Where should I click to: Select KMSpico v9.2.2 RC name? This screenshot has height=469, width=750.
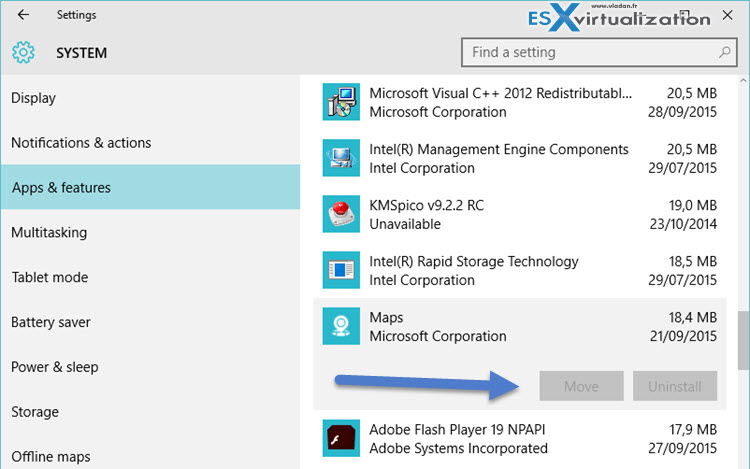(427, 205)
